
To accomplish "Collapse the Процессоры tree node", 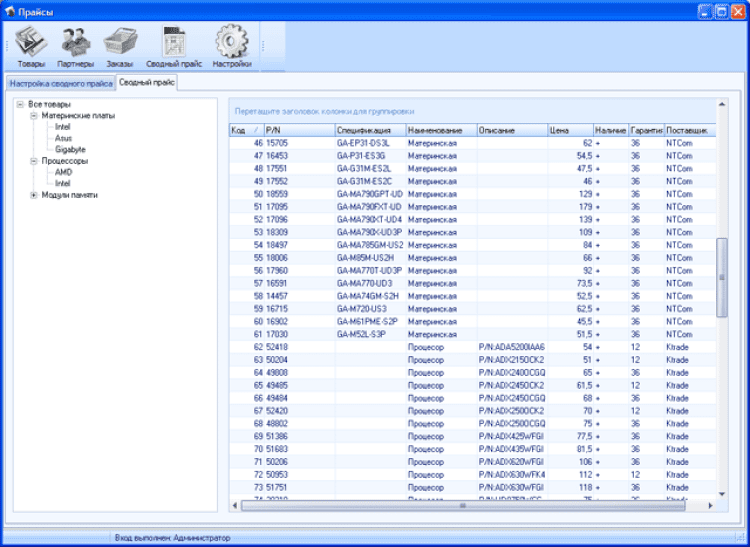I will (x=33, y=161).
